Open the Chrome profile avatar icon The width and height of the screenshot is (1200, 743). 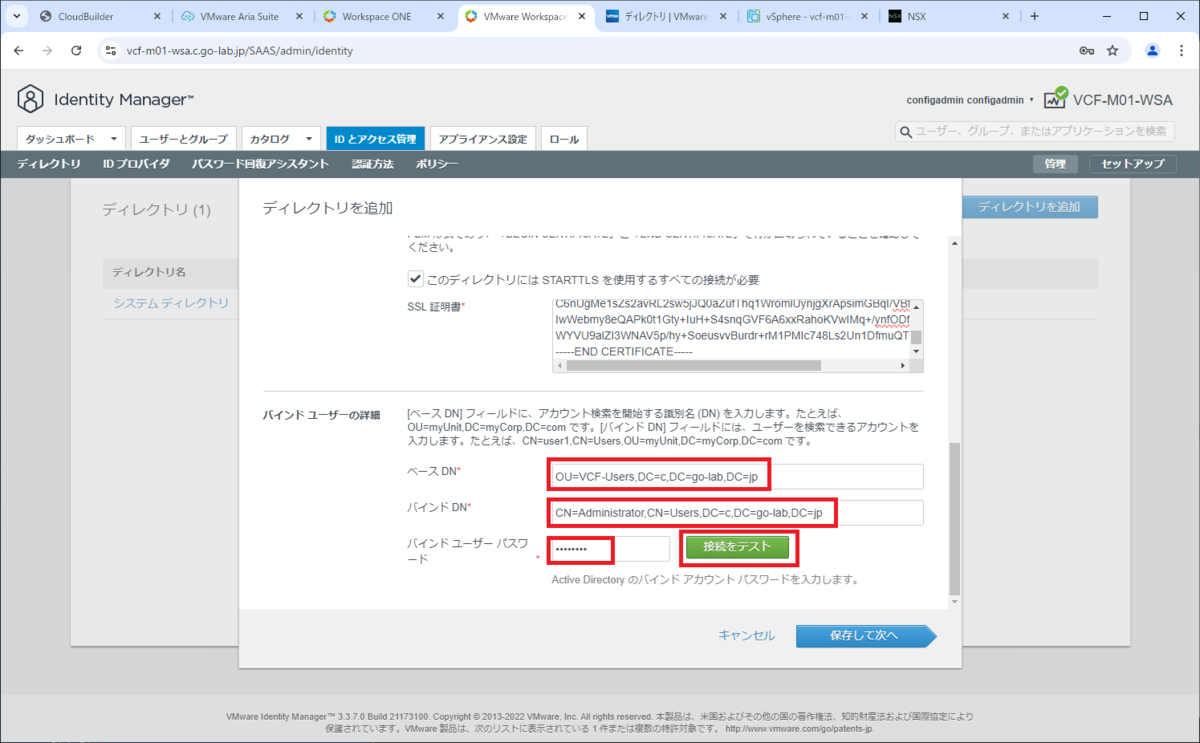1152,50
